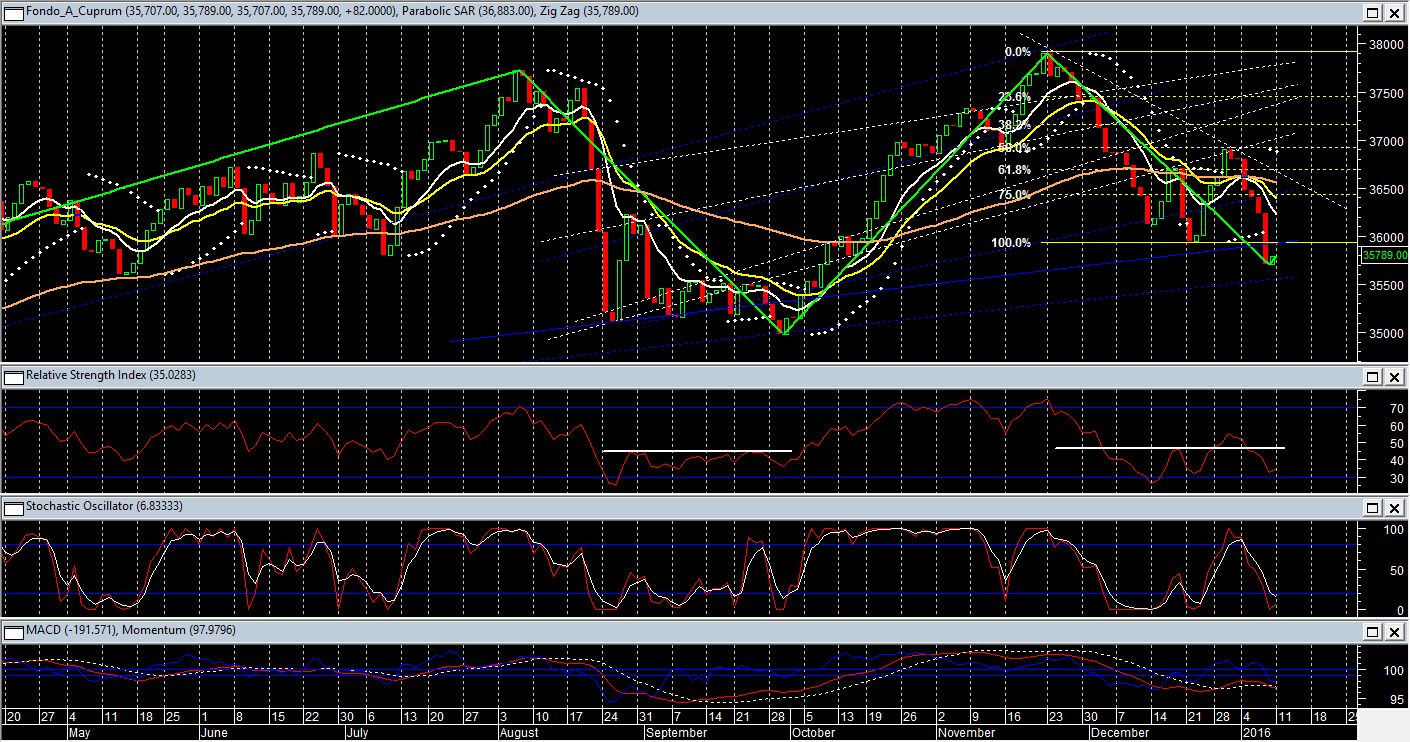This screenshot has height=742, width=1410.
Task: Click the July label on date axis
Action: click(358, 733)
